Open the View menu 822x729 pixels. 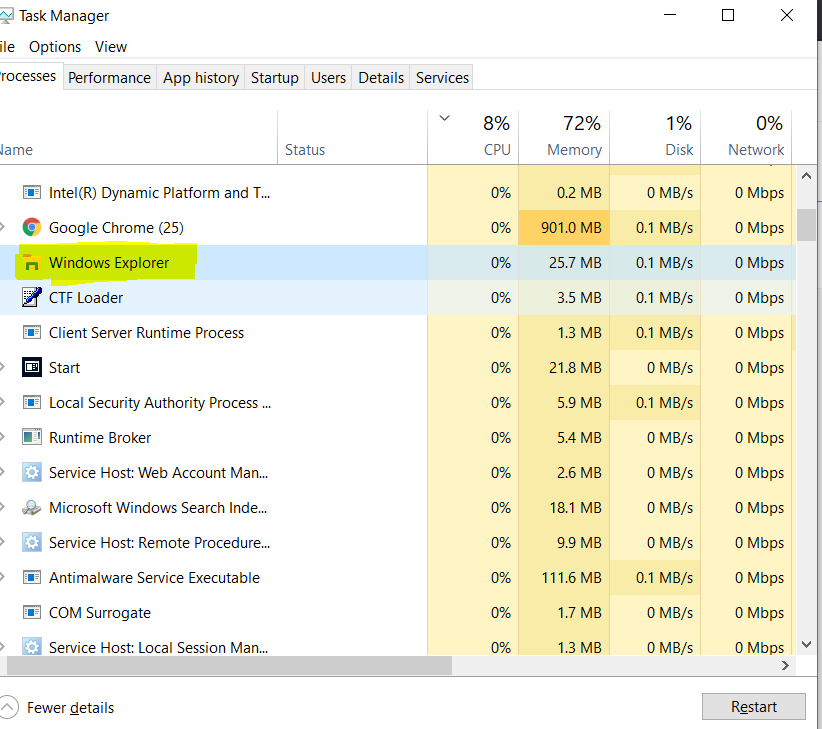(111, 47)
